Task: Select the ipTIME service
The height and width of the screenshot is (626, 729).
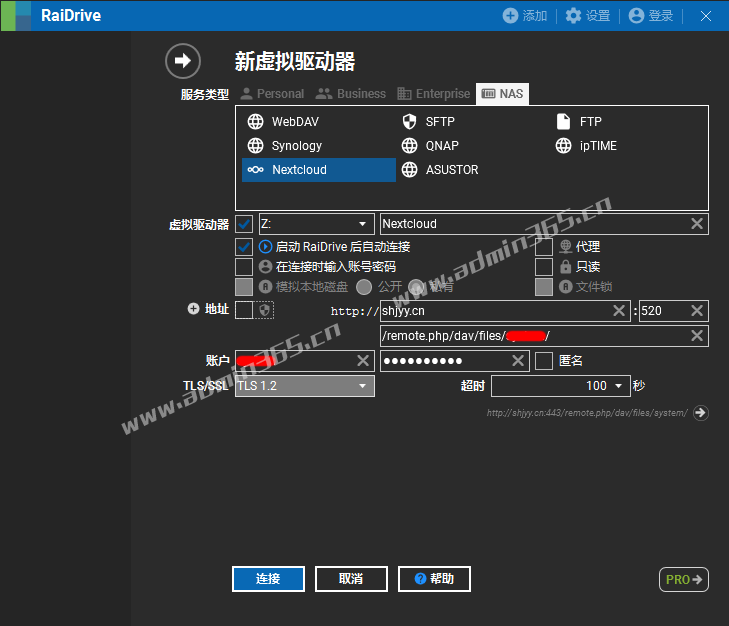Action: click(627, 146)
